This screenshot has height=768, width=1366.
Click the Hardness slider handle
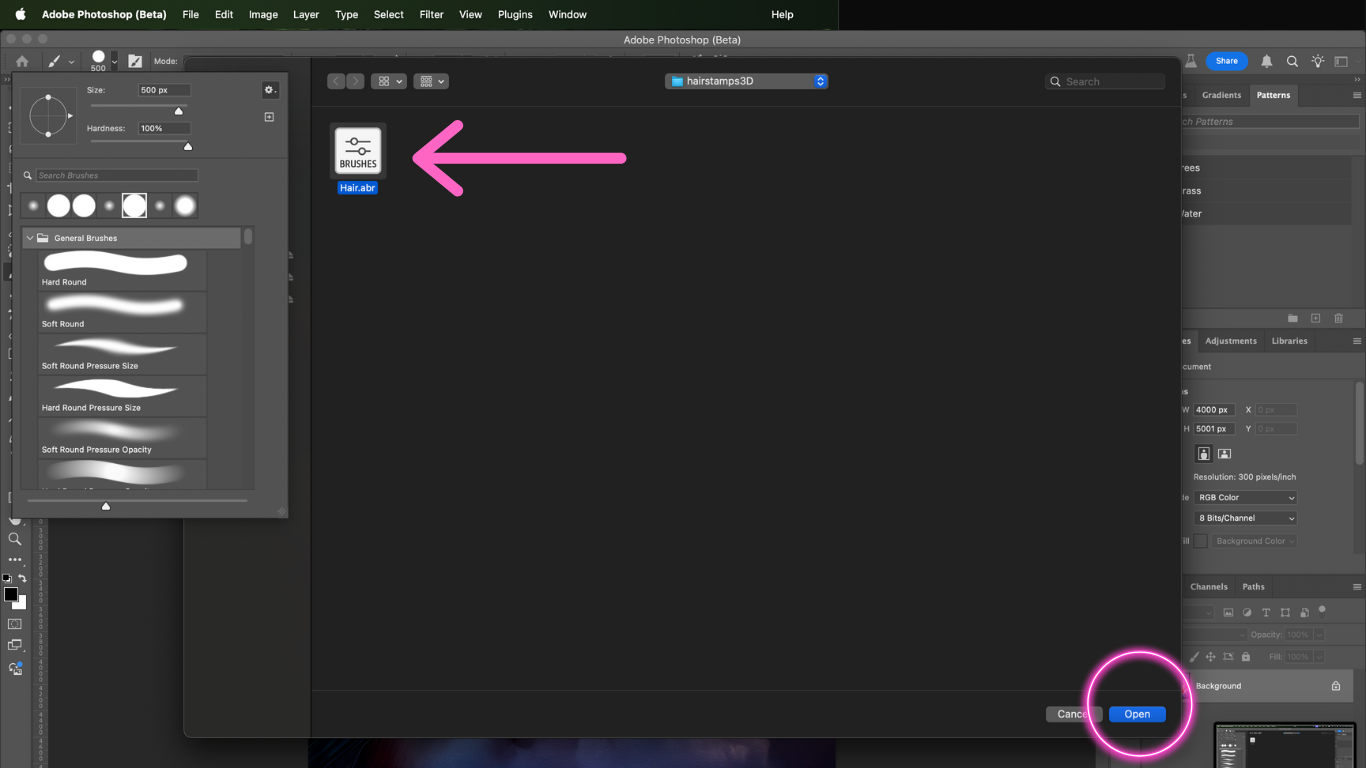pyautogui.click(x=187, y=146)
